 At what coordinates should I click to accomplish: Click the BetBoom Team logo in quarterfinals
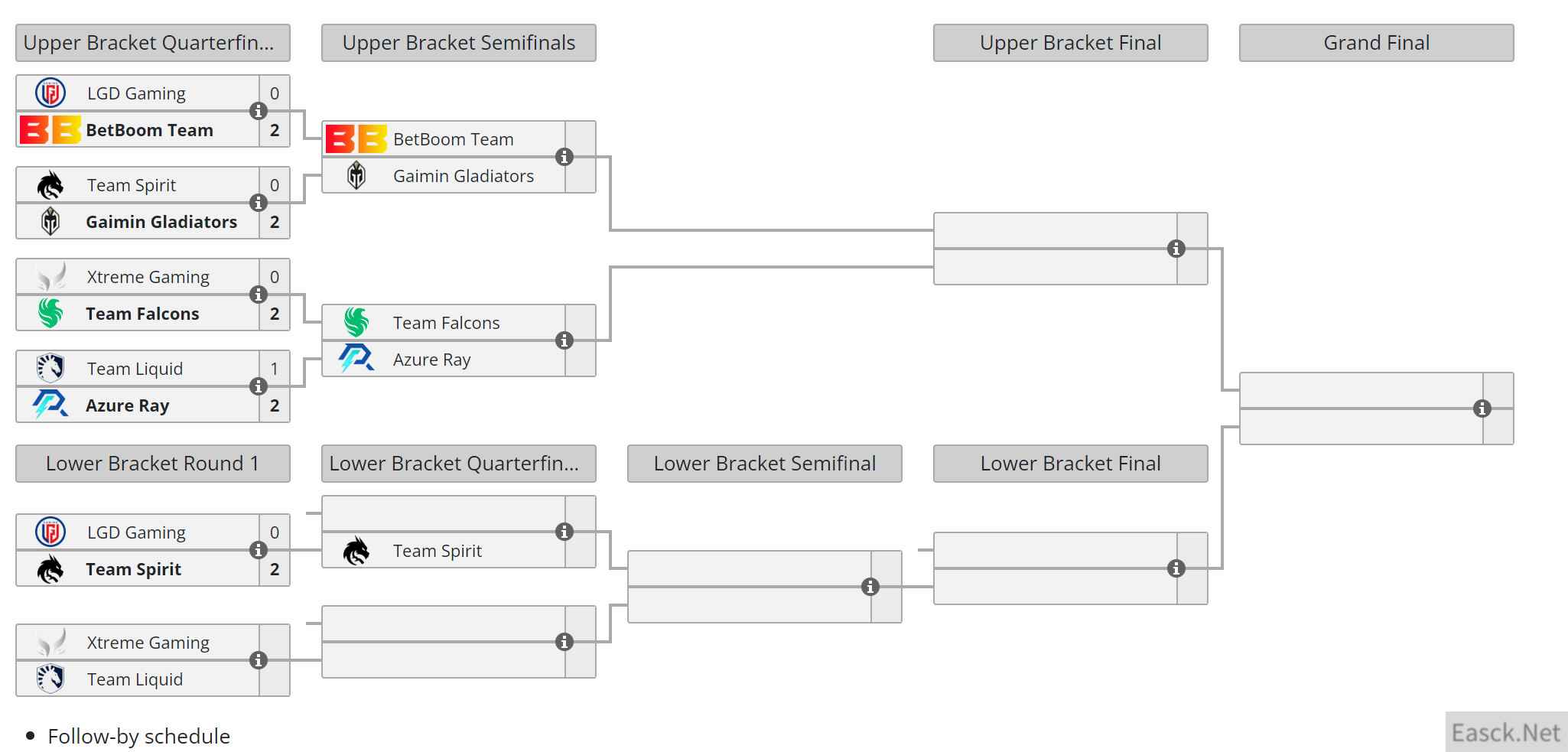[50, 130]
